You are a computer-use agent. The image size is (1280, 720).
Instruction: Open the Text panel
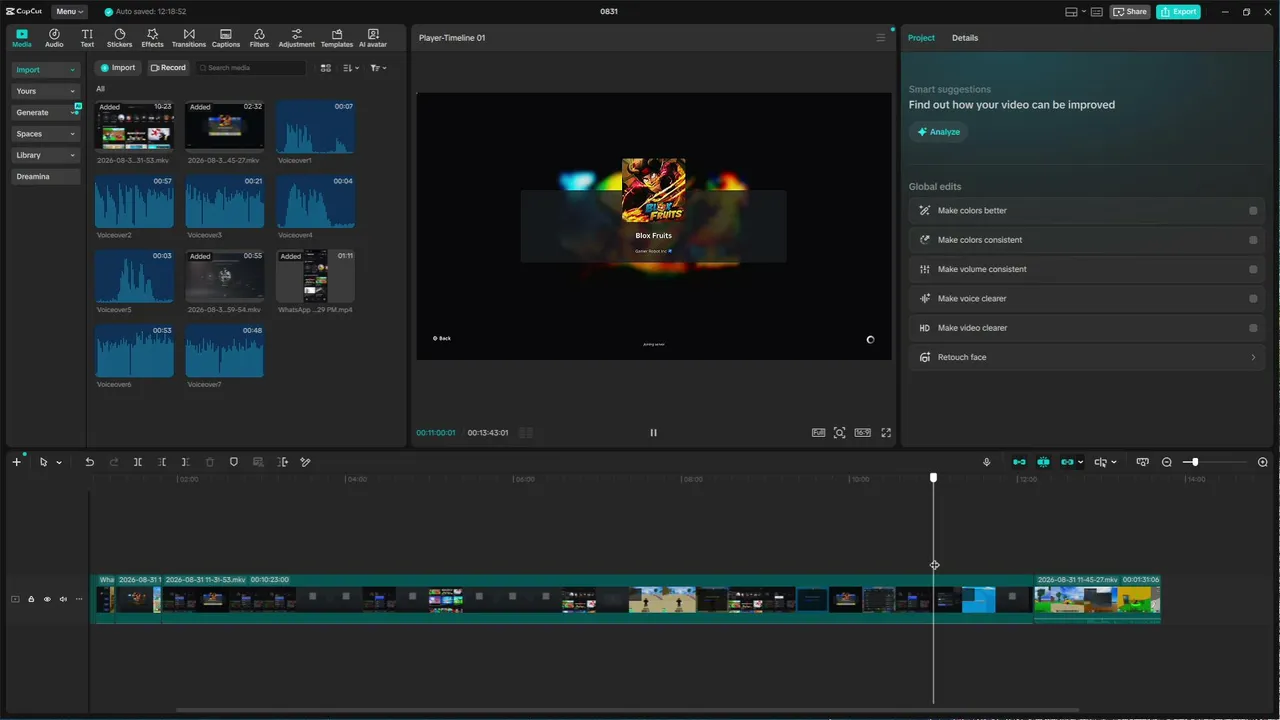pyautogui.click(x=87, y=38)
